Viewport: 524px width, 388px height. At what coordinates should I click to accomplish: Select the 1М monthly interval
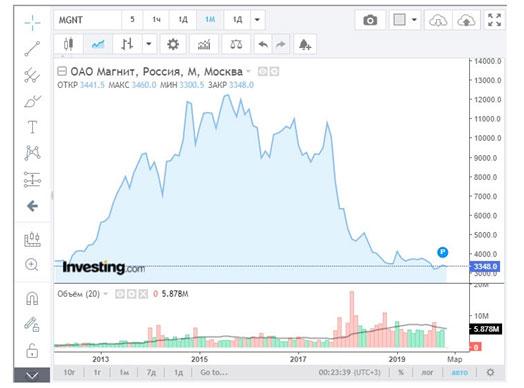[x=210, y=20]
